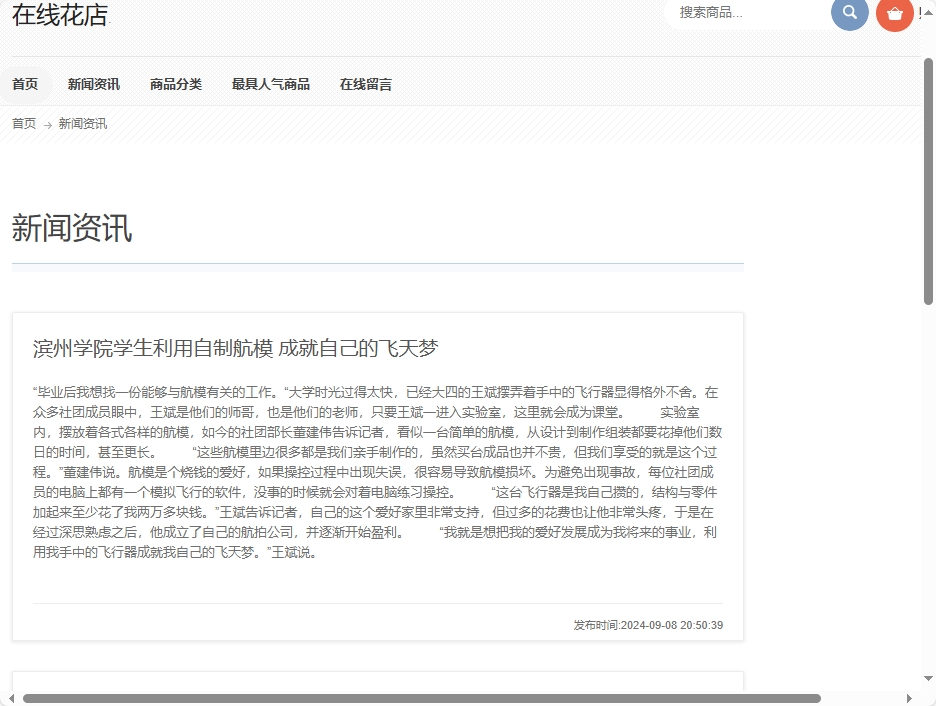
Task: Click the news article content card
Action: click(377, 470)
